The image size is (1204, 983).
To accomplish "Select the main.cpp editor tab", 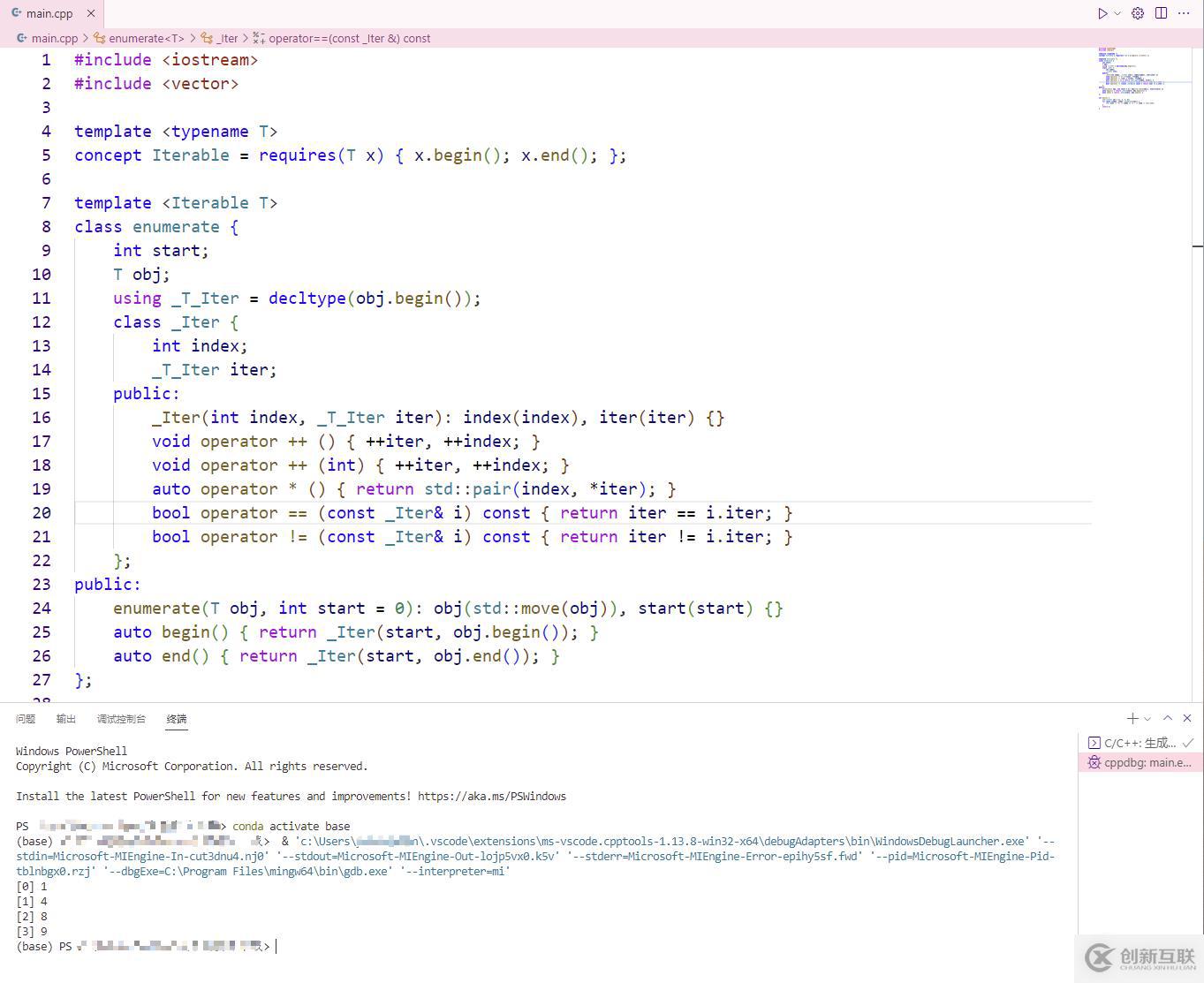I will (x=52, y=13).
